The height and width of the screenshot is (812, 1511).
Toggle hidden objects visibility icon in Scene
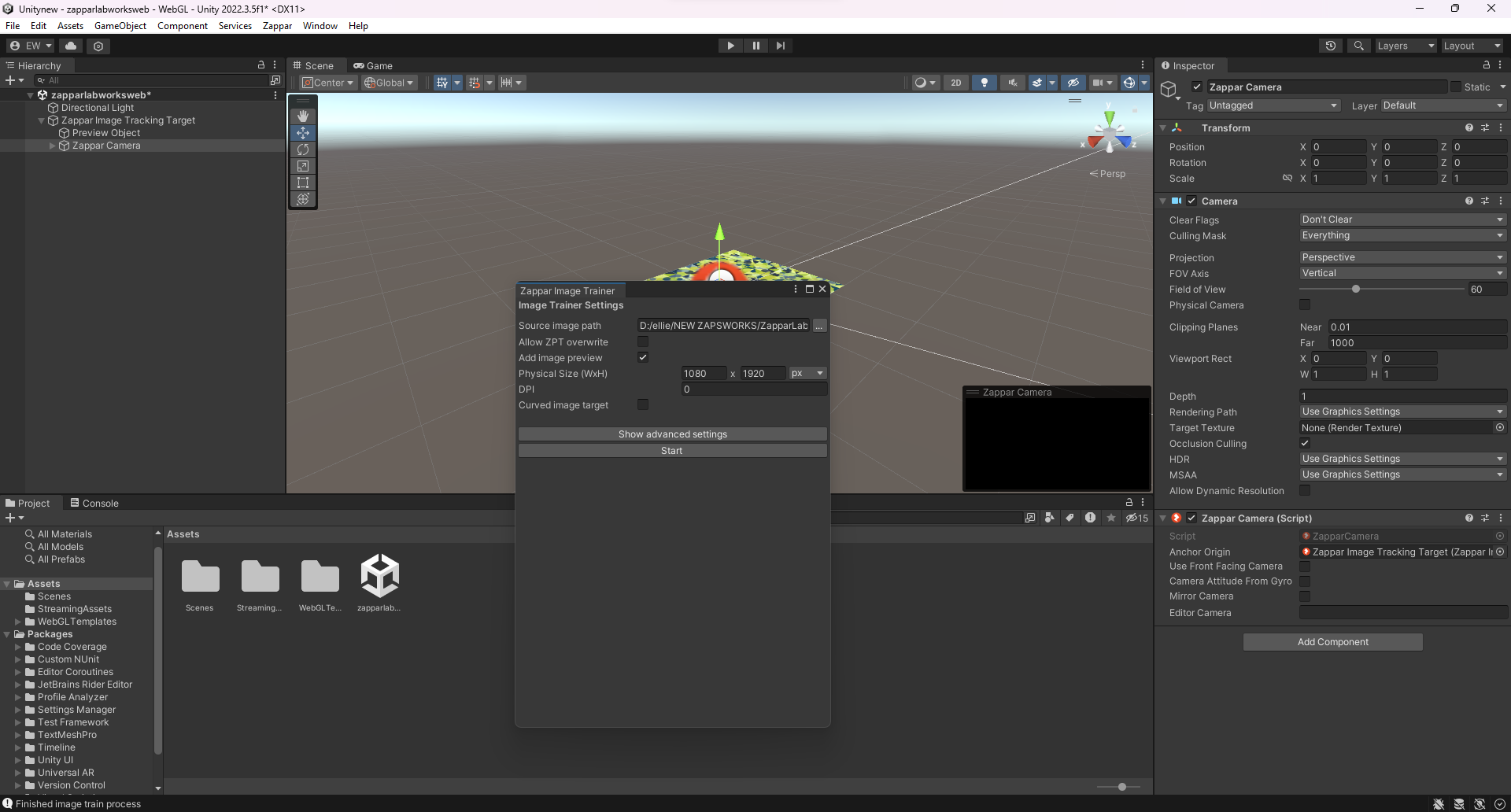(x=1073, y=83)
